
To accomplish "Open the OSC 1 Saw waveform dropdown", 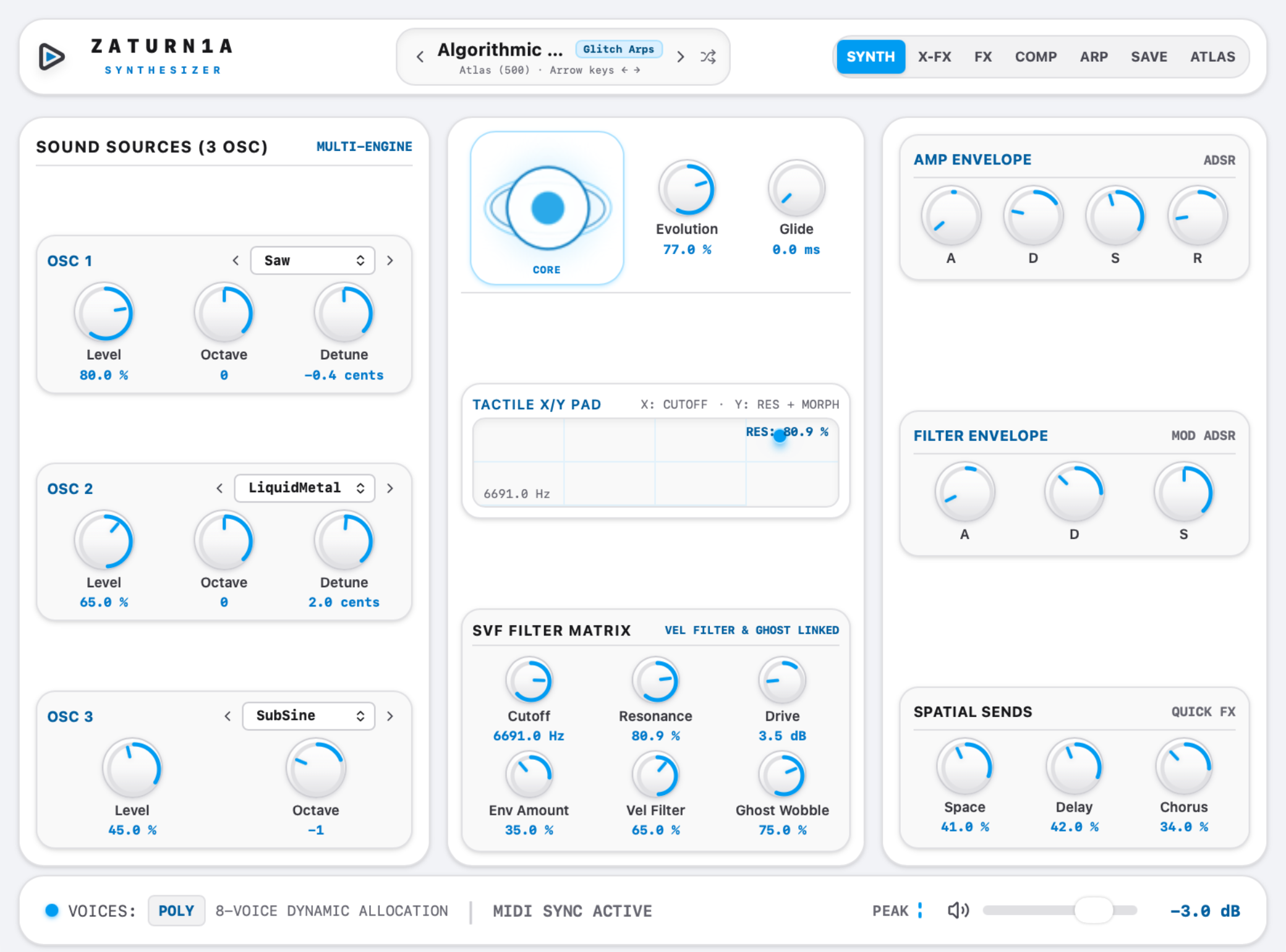I will (312, 260).
